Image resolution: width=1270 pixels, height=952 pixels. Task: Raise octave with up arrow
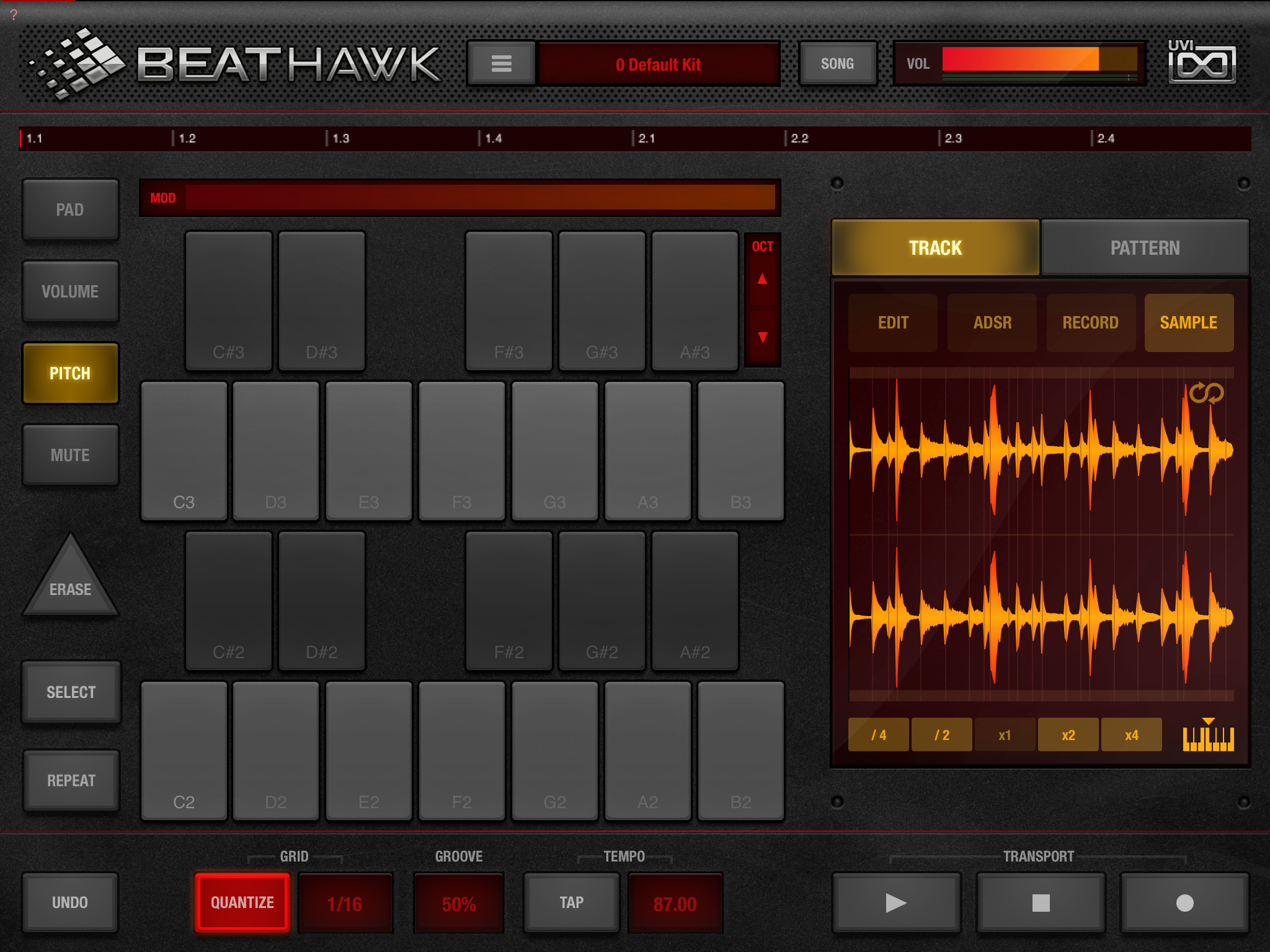coord(762,279)
